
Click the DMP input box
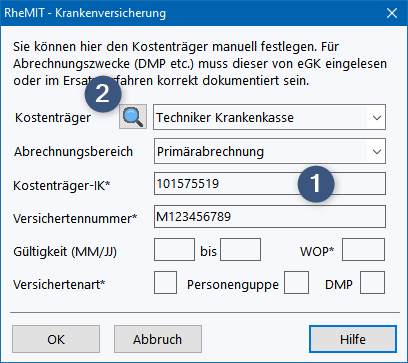(x=372, y=282)
